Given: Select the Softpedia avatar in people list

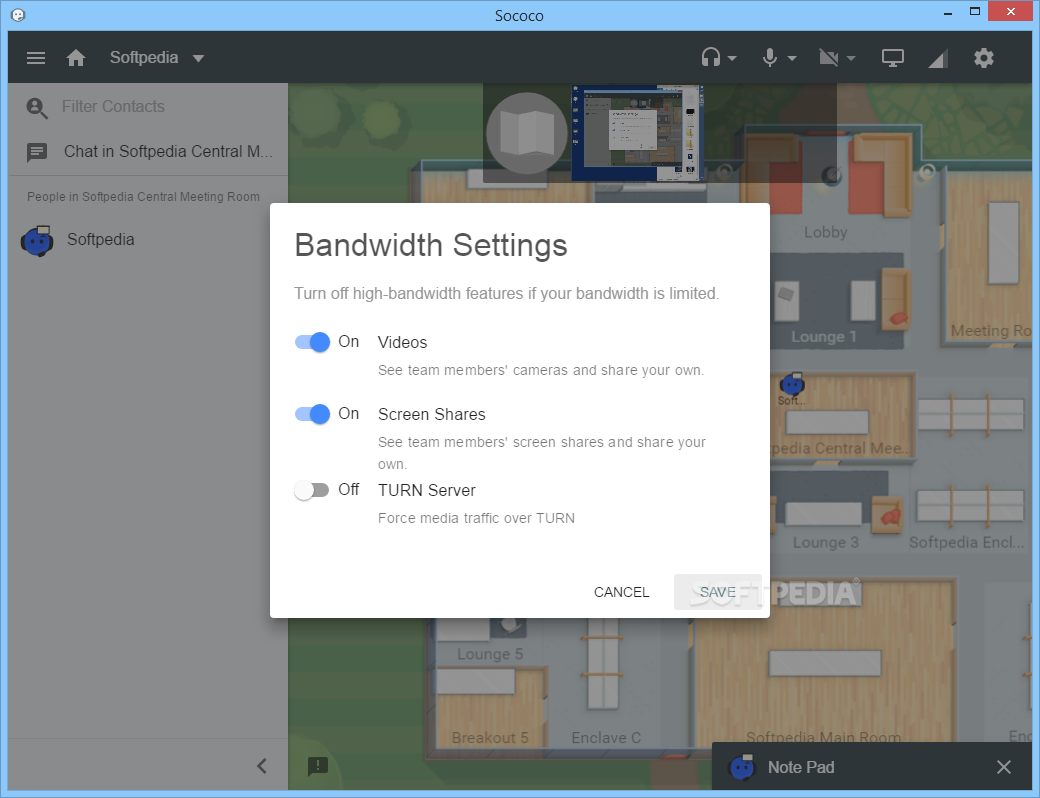Looking at the screenshot, I should (37, 240).
